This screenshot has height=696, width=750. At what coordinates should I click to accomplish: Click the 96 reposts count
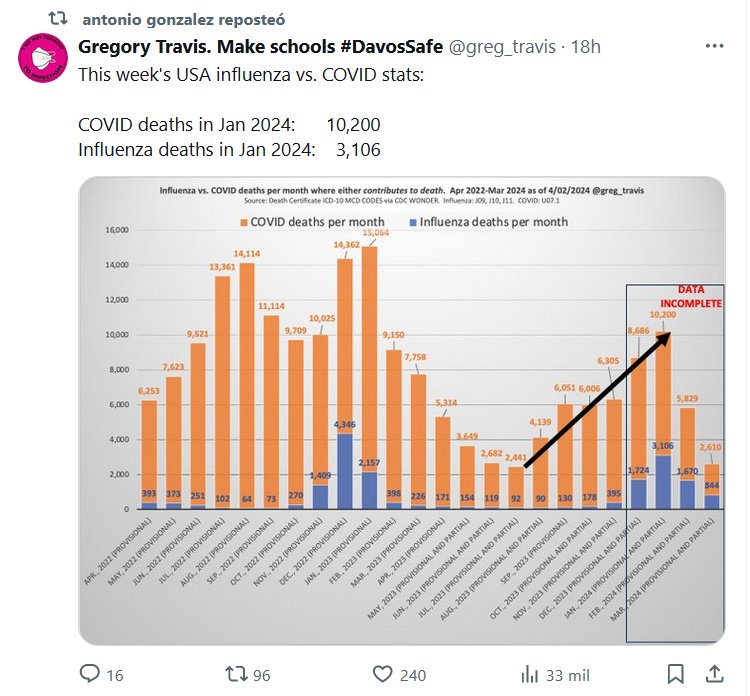click(x=261, y=675)
